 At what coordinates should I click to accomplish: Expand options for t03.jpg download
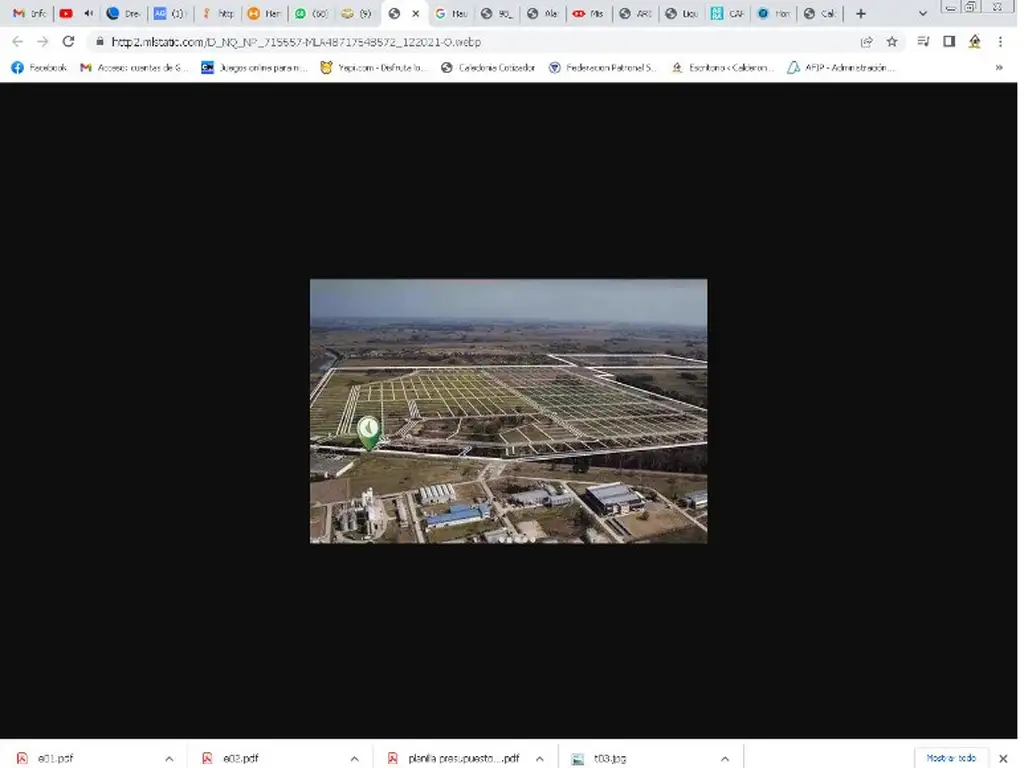pos(725,759)
